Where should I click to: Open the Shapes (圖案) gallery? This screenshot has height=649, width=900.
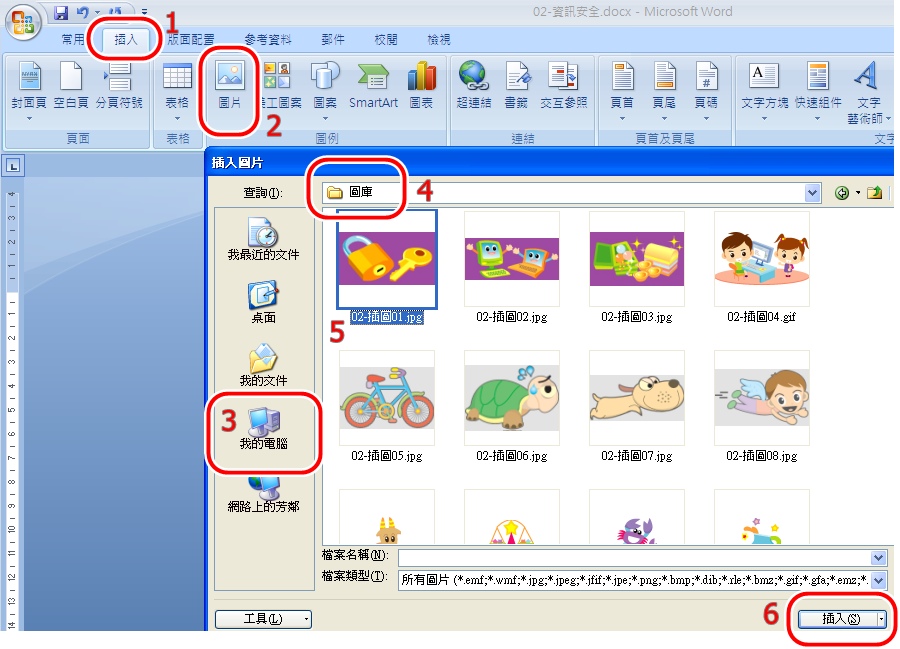point(325,90)
